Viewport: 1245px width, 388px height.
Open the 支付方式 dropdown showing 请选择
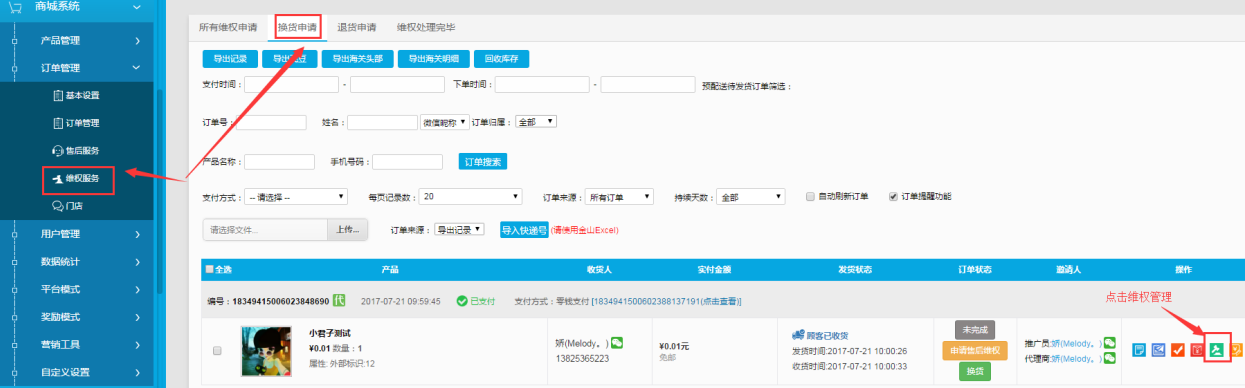(x=296, y=197)
